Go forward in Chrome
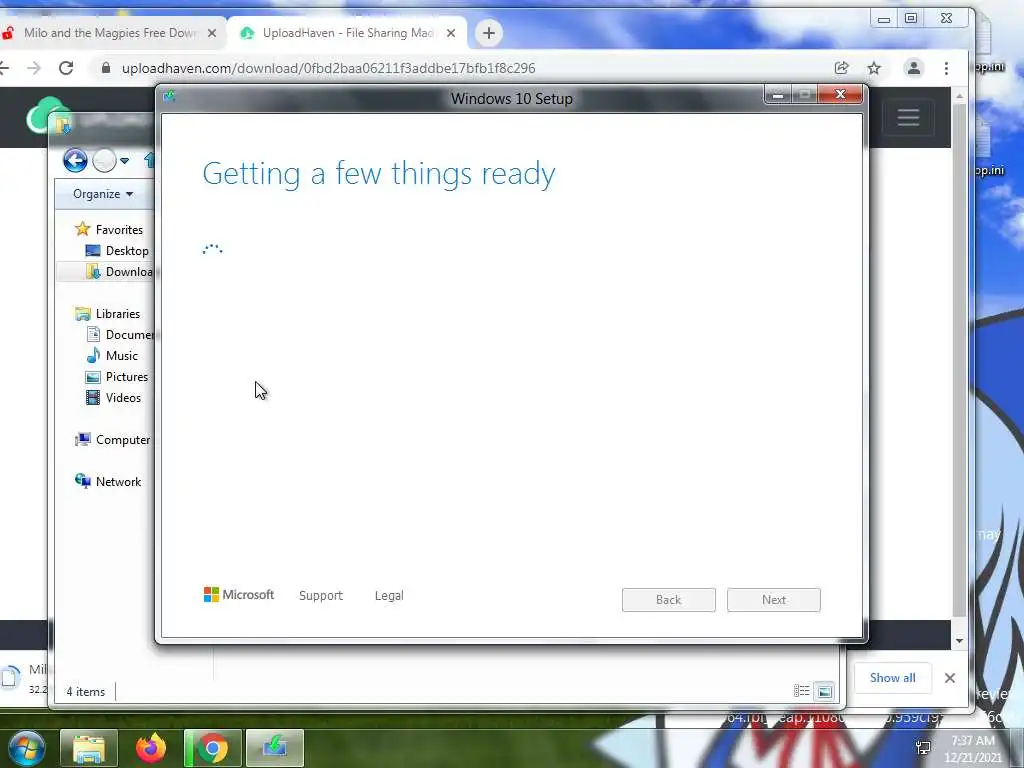Image resolution: width=1024 pixels, height=768 pixels. (34, 68)
